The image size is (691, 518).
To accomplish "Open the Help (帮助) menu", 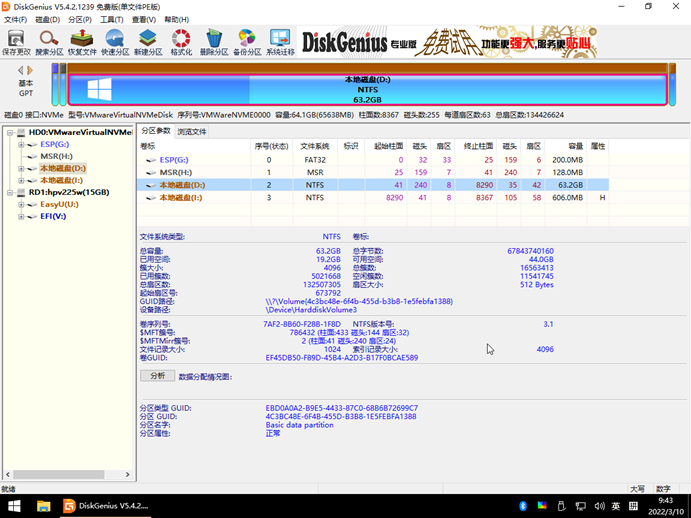I will coord(176,19).
